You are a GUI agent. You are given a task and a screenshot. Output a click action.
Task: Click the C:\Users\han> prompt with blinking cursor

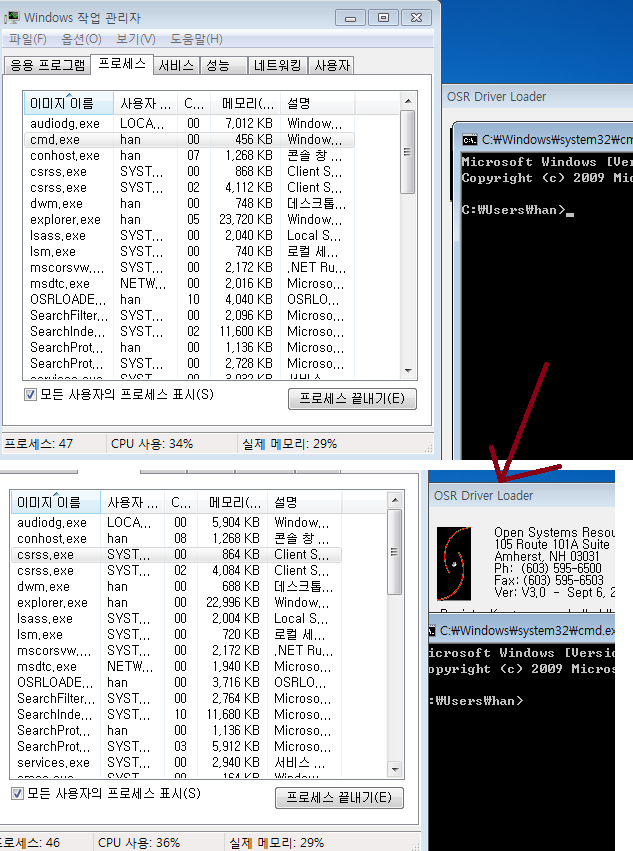pyautogui.click(x=517, y=210)
